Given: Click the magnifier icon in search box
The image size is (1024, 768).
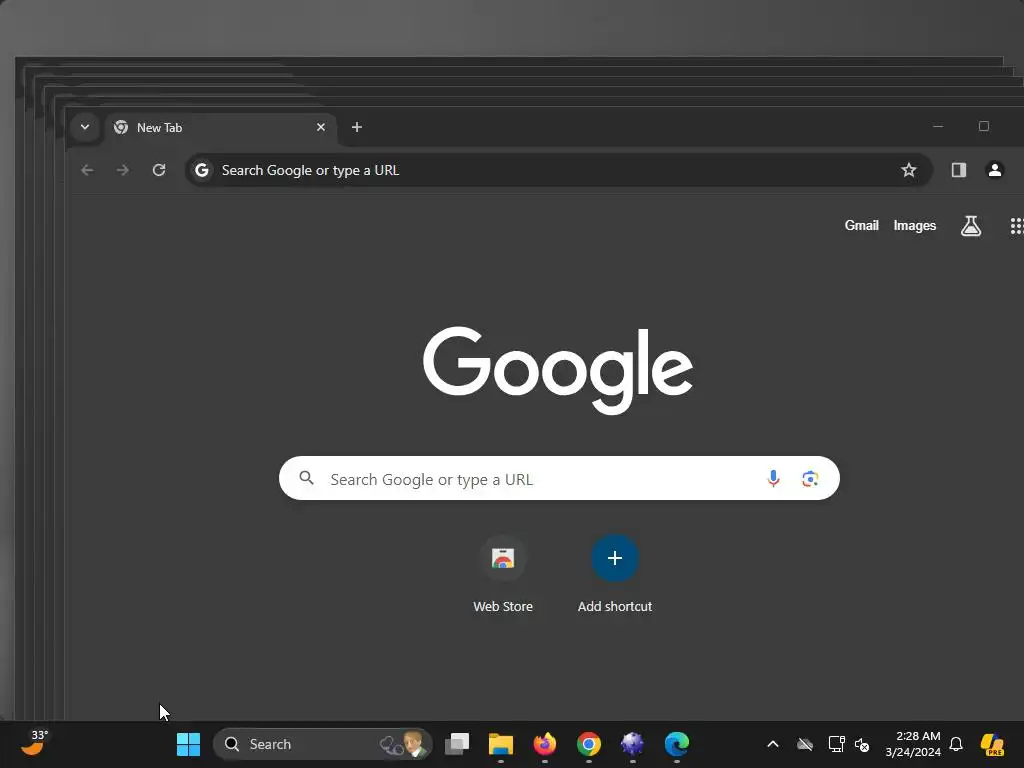Looking at the screenshot, I should point(306,478).
